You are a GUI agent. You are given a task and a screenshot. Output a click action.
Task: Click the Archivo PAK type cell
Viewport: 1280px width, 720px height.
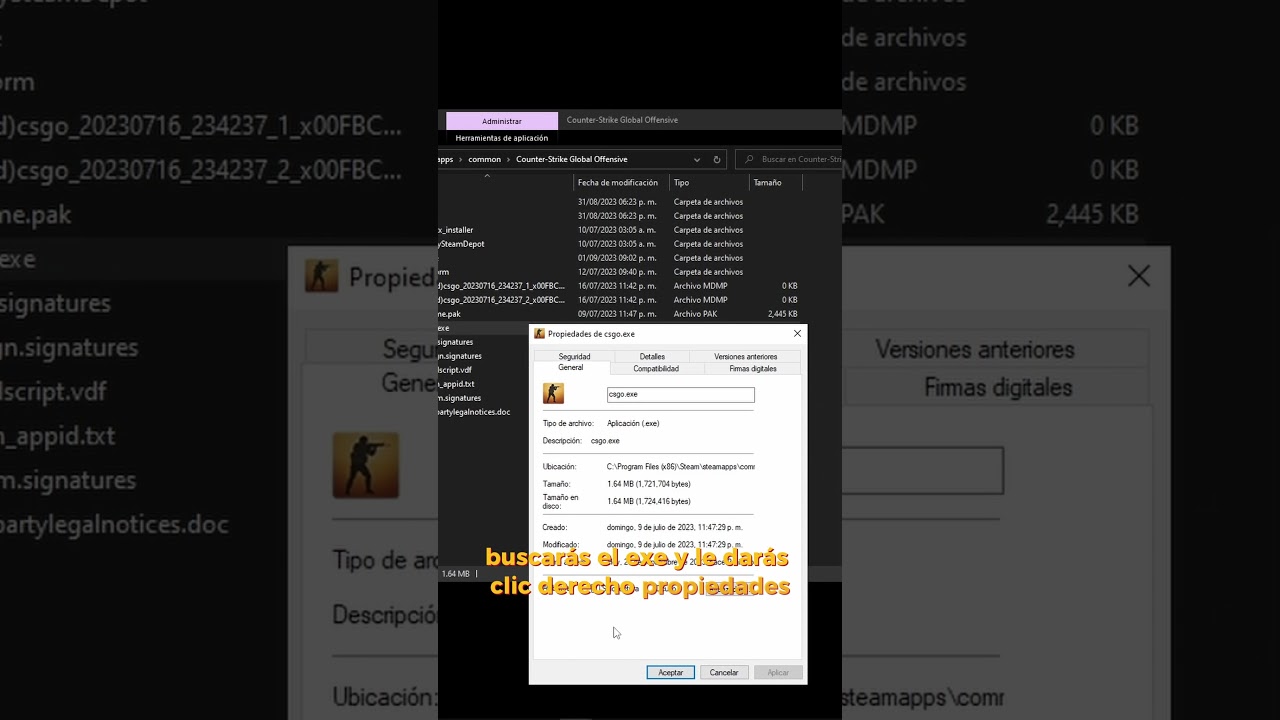tap(695, 314)
